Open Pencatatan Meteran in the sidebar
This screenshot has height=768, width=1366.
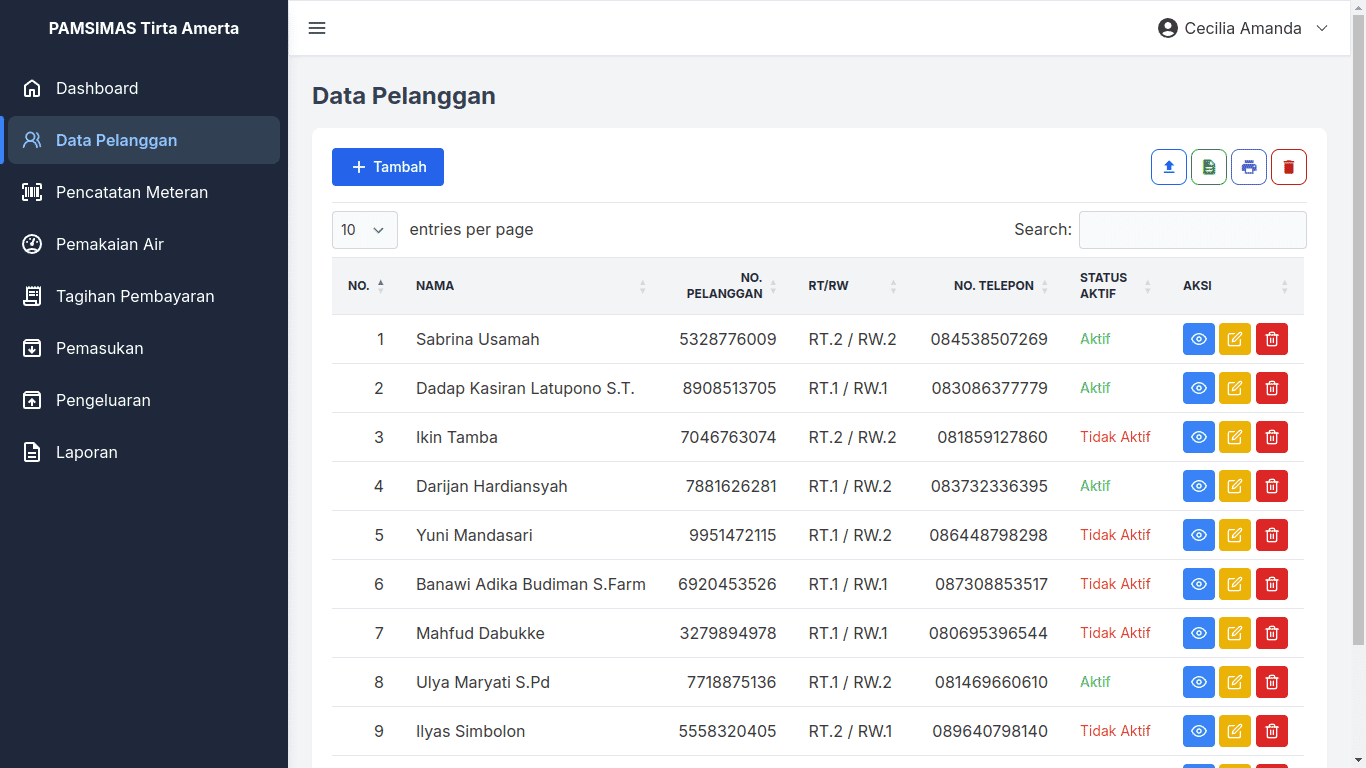[x=132, y=192]
